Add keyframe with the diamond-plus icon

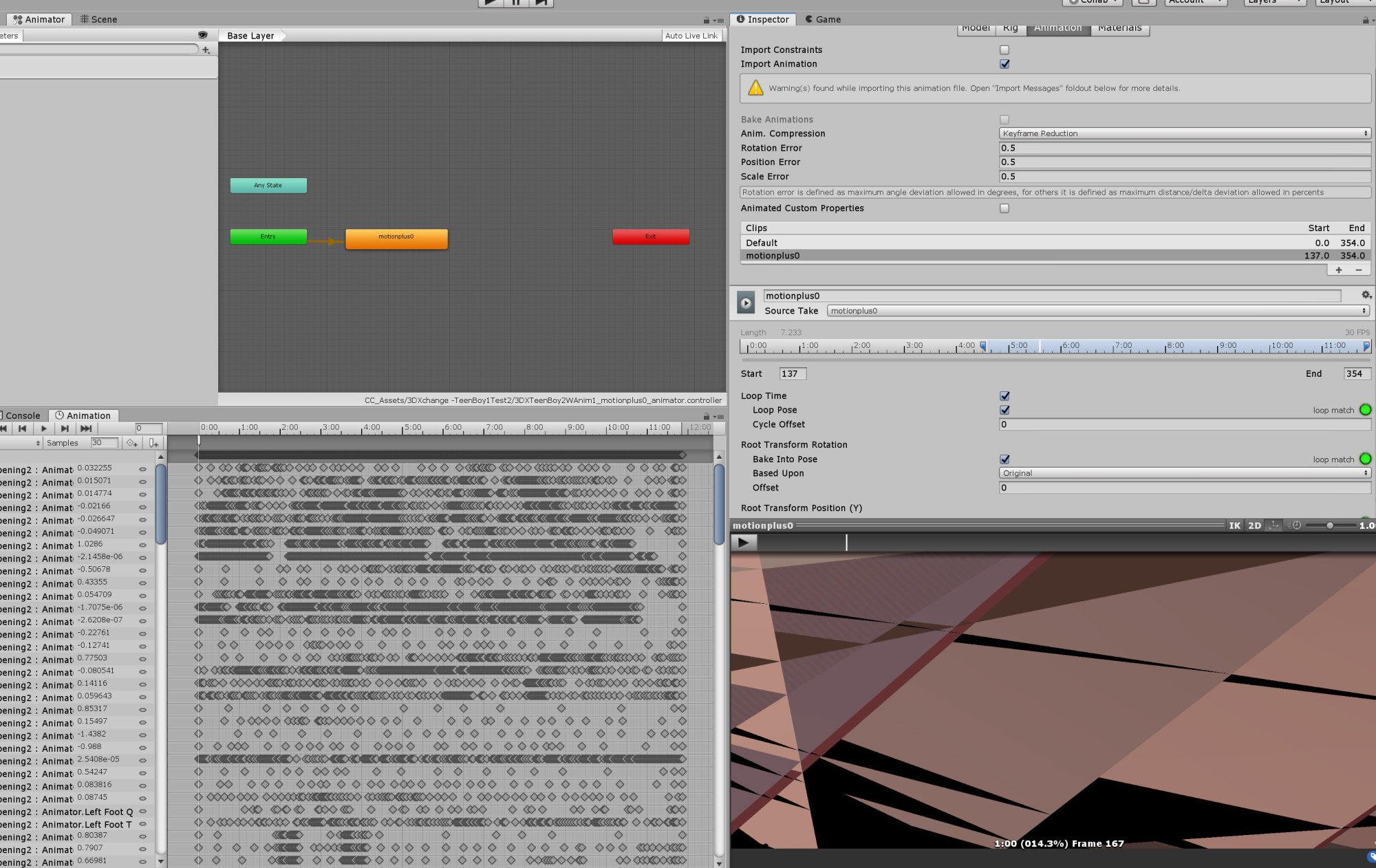pyautogui.click(x=132, y=443)
